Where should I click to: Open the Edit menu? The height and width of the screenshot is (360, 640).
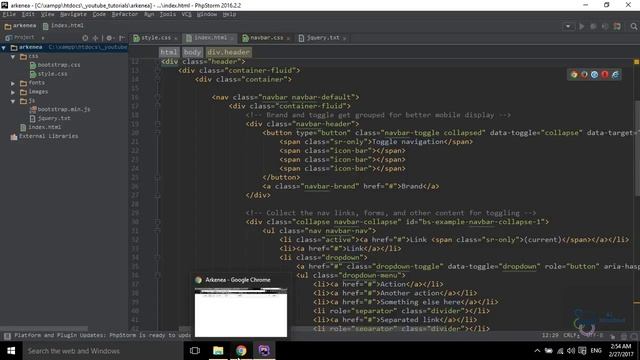(x=28, y=14)
